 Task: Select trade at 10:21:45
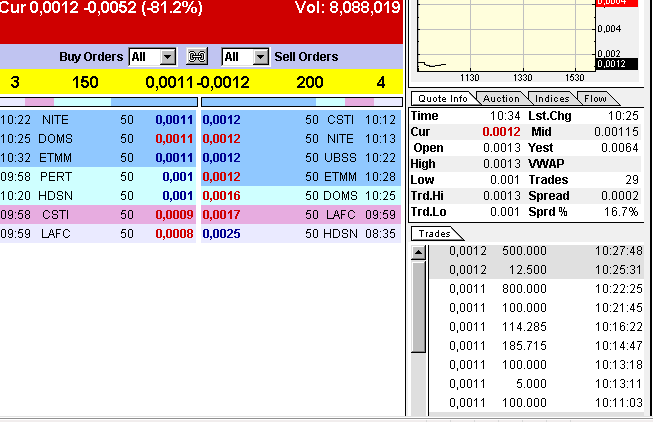click(x=537, y=308)
